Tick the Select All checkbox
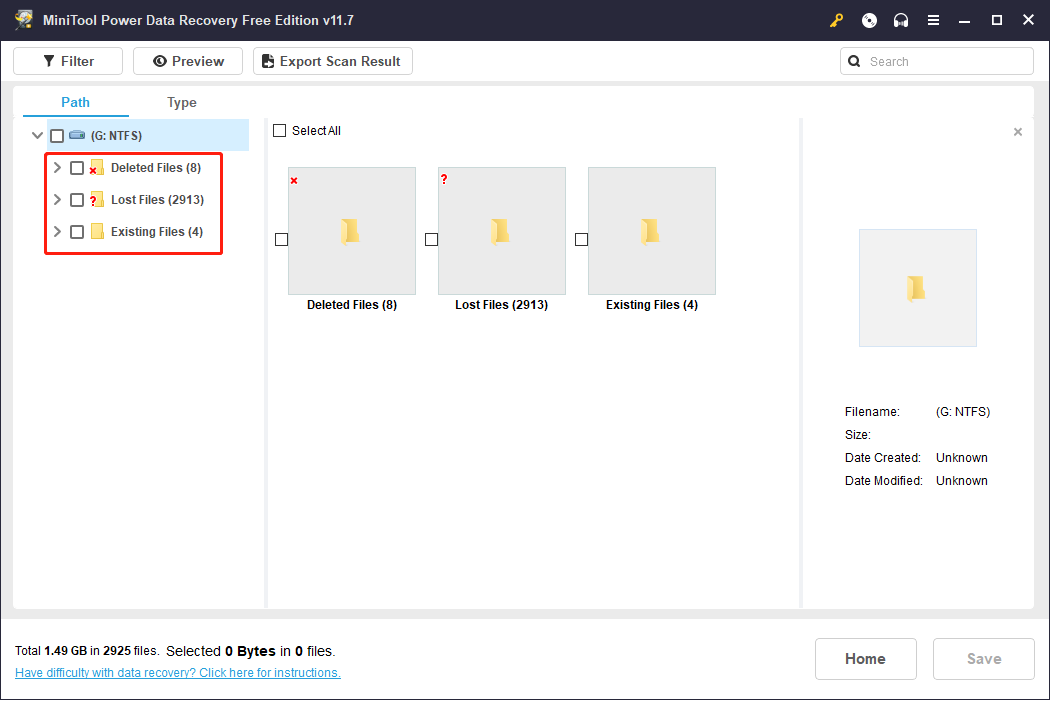 pos(280,131)
